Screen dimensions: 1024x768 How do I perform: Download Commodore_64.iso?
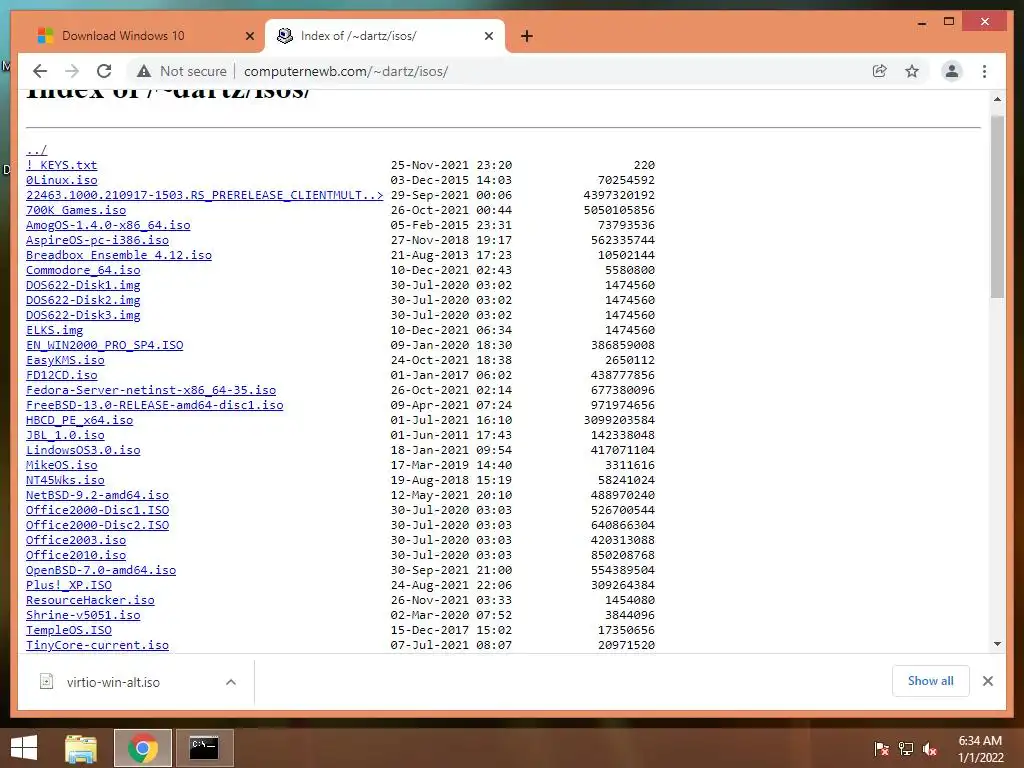(x=83, y=270)
